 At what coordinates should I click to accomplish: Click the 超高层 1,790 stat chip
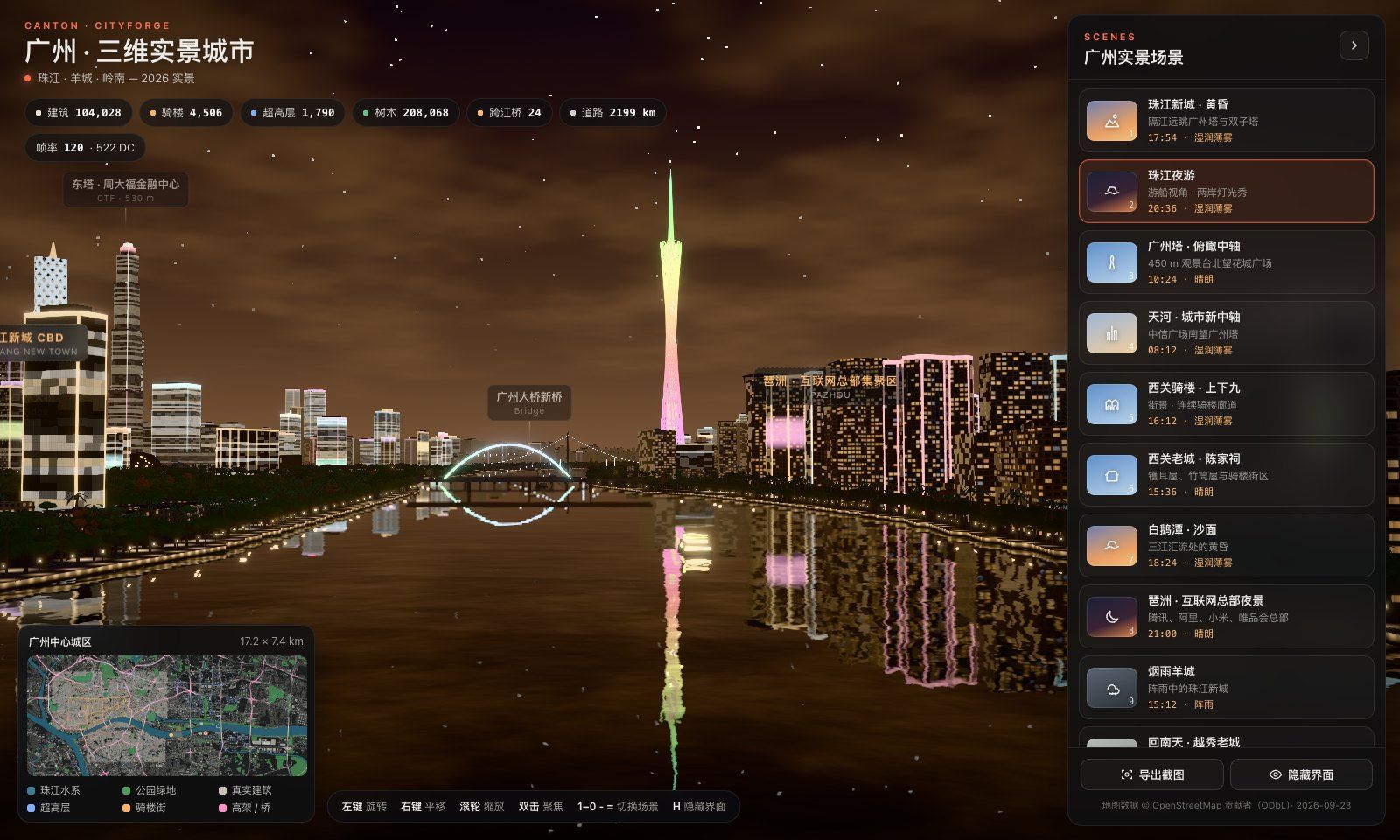(292, 112)
